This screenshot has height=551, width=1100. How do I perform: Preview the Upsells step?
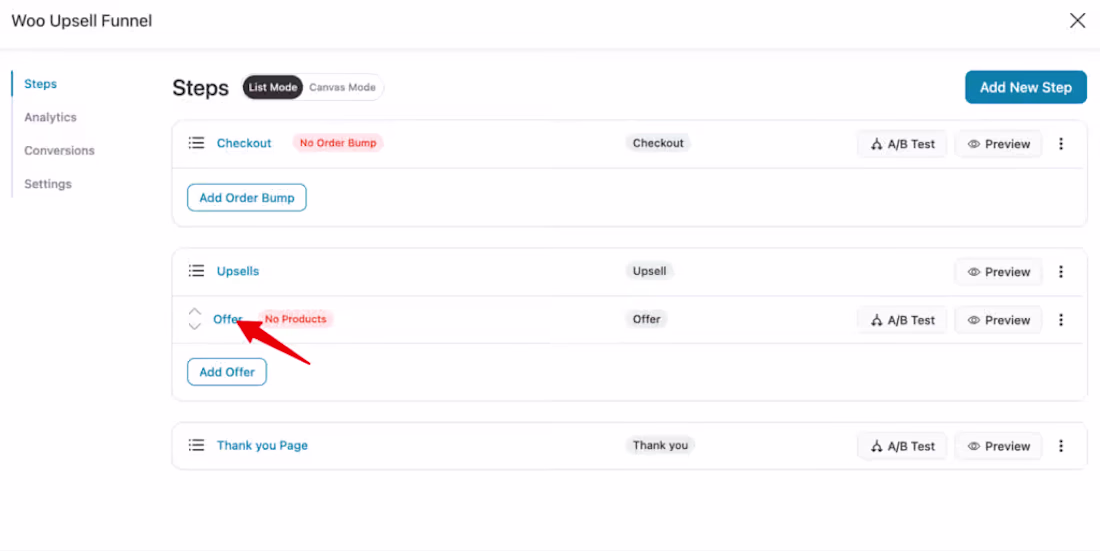tap(998, 272)
